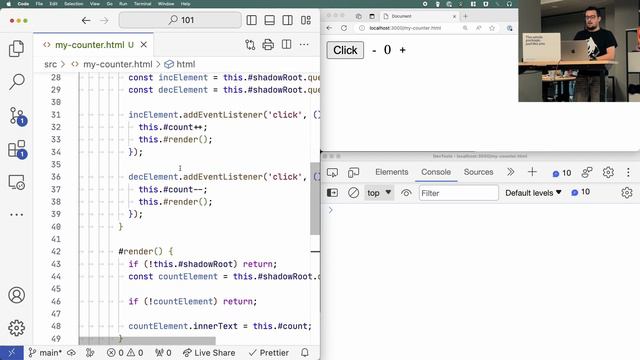Open errors and warnings count in status bar

coord(125,353)
